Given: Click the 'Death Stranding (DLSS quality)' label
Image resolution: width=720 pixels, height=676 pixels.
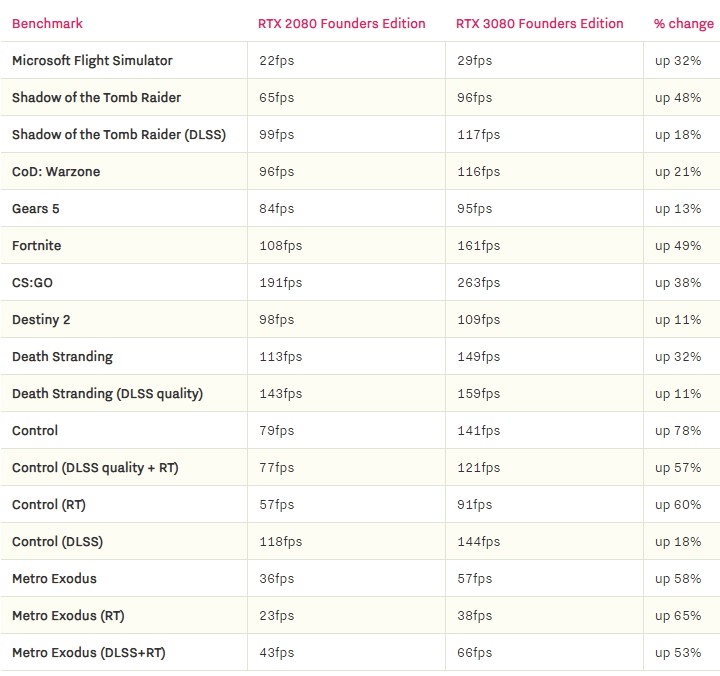Looking at the screenshot, I should (107, 394).
